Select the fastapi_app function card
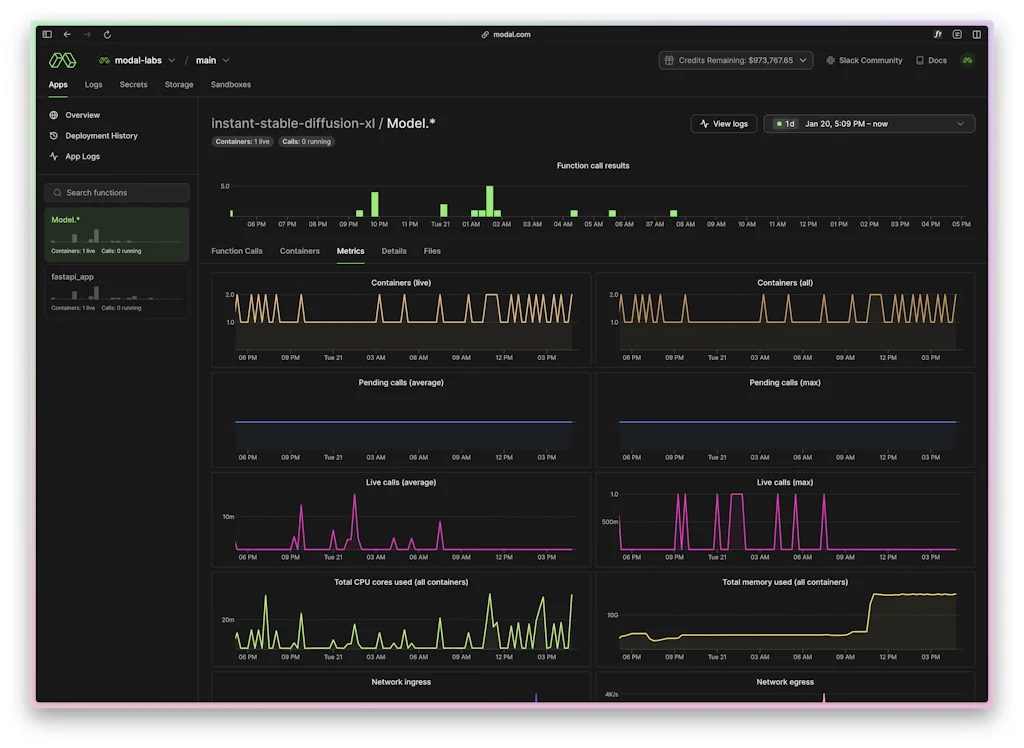The height and width of the screenshot is (748, 1024). coord(115,290)
